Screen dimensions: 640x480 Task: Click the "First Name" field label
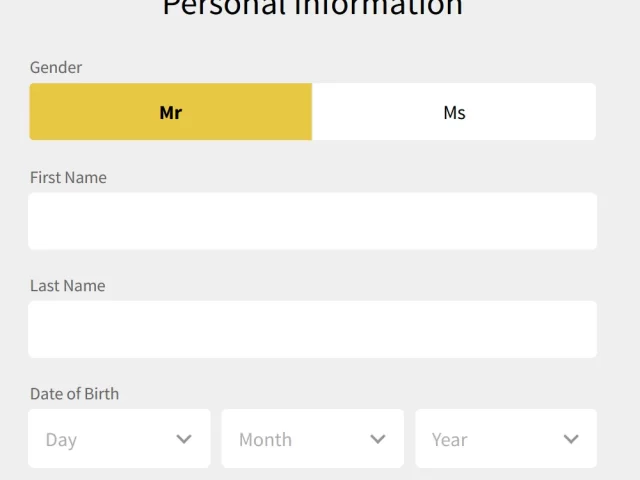[x=68, y=178]
